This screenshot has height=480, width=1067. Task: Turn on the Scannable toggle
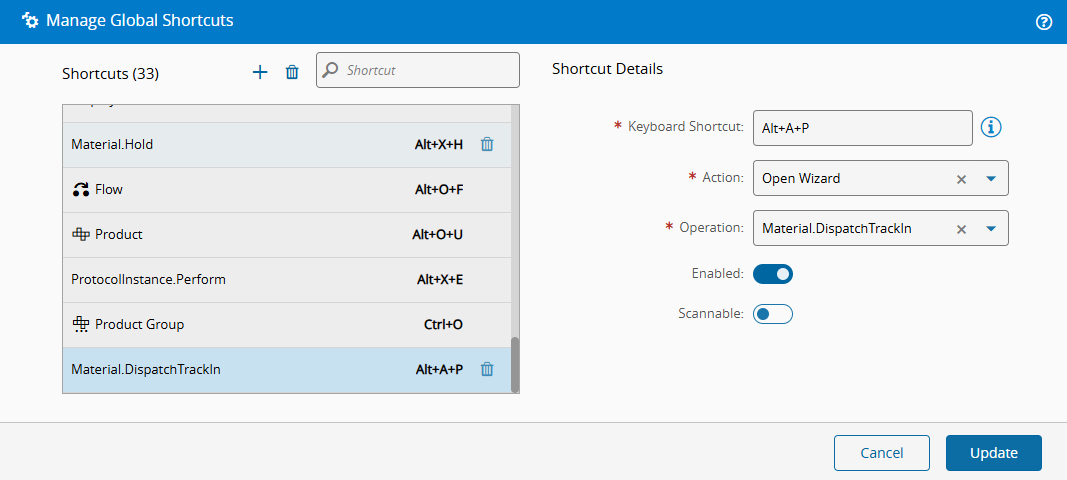(x=773, y=314)
